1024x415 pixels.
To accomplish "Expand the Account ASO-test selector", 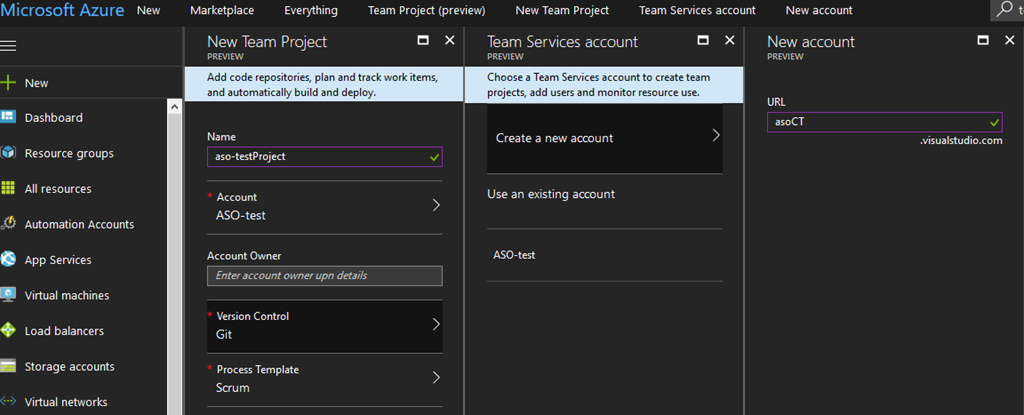I will (324, 206).
